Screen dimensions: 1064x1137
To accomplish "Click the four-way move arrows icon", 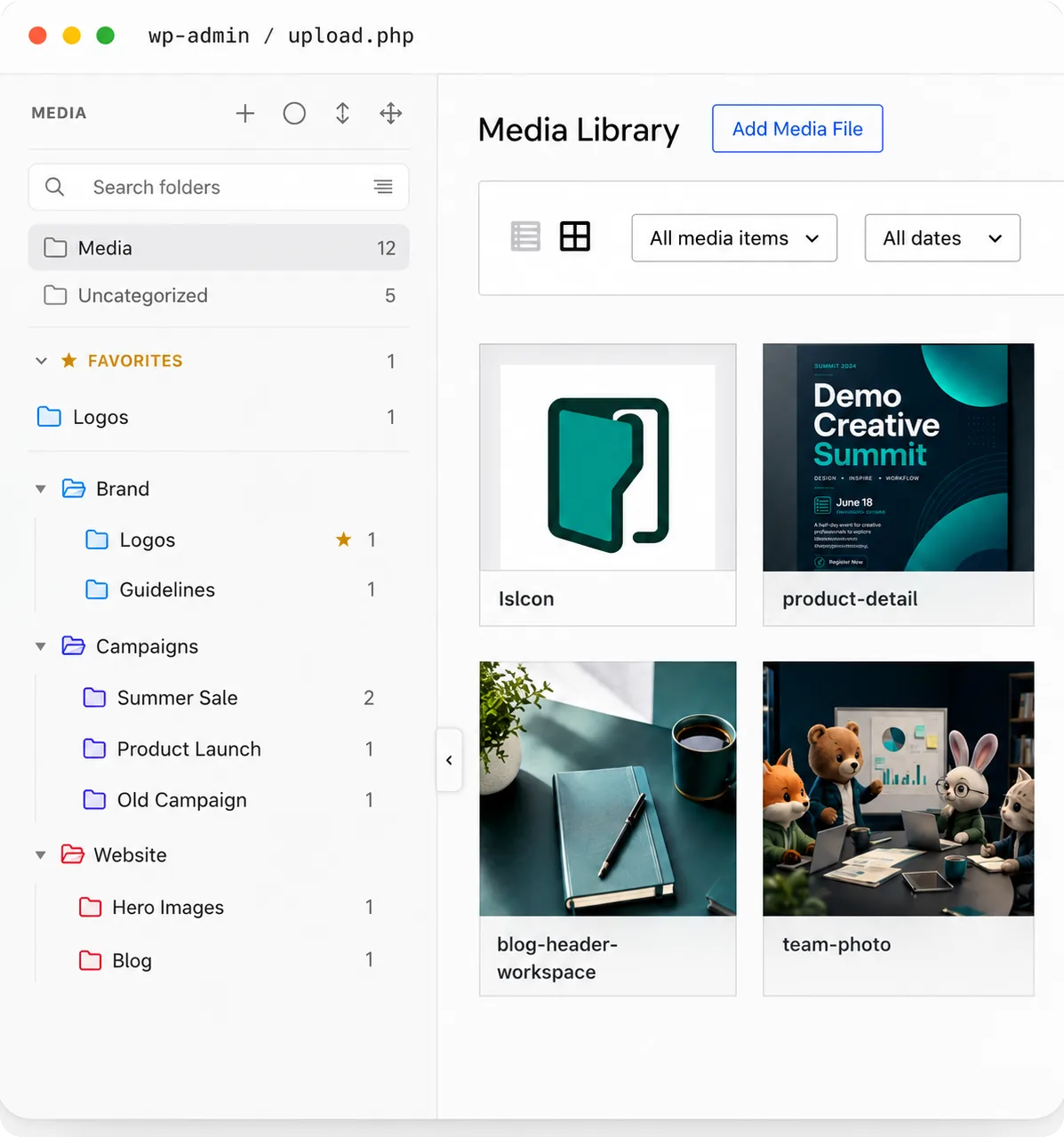I will pos(390,113).
